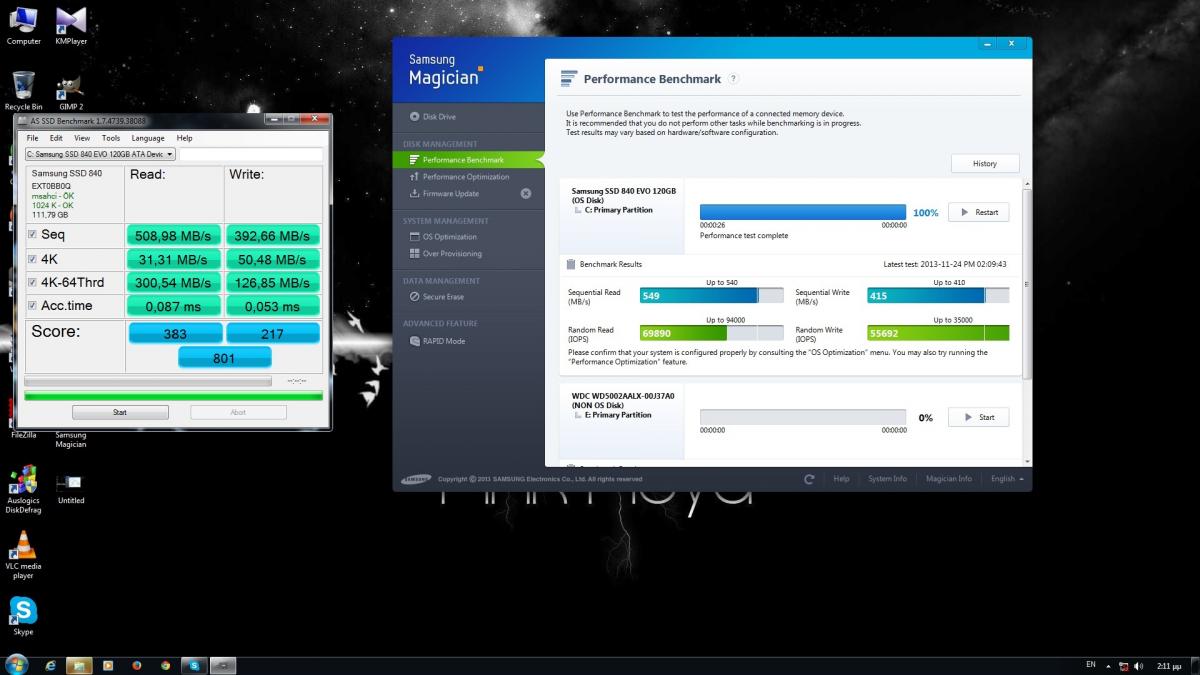1200x675 pixels.
Task: Toggle the 4K test checkbox
Action: [x=32, y=259]
